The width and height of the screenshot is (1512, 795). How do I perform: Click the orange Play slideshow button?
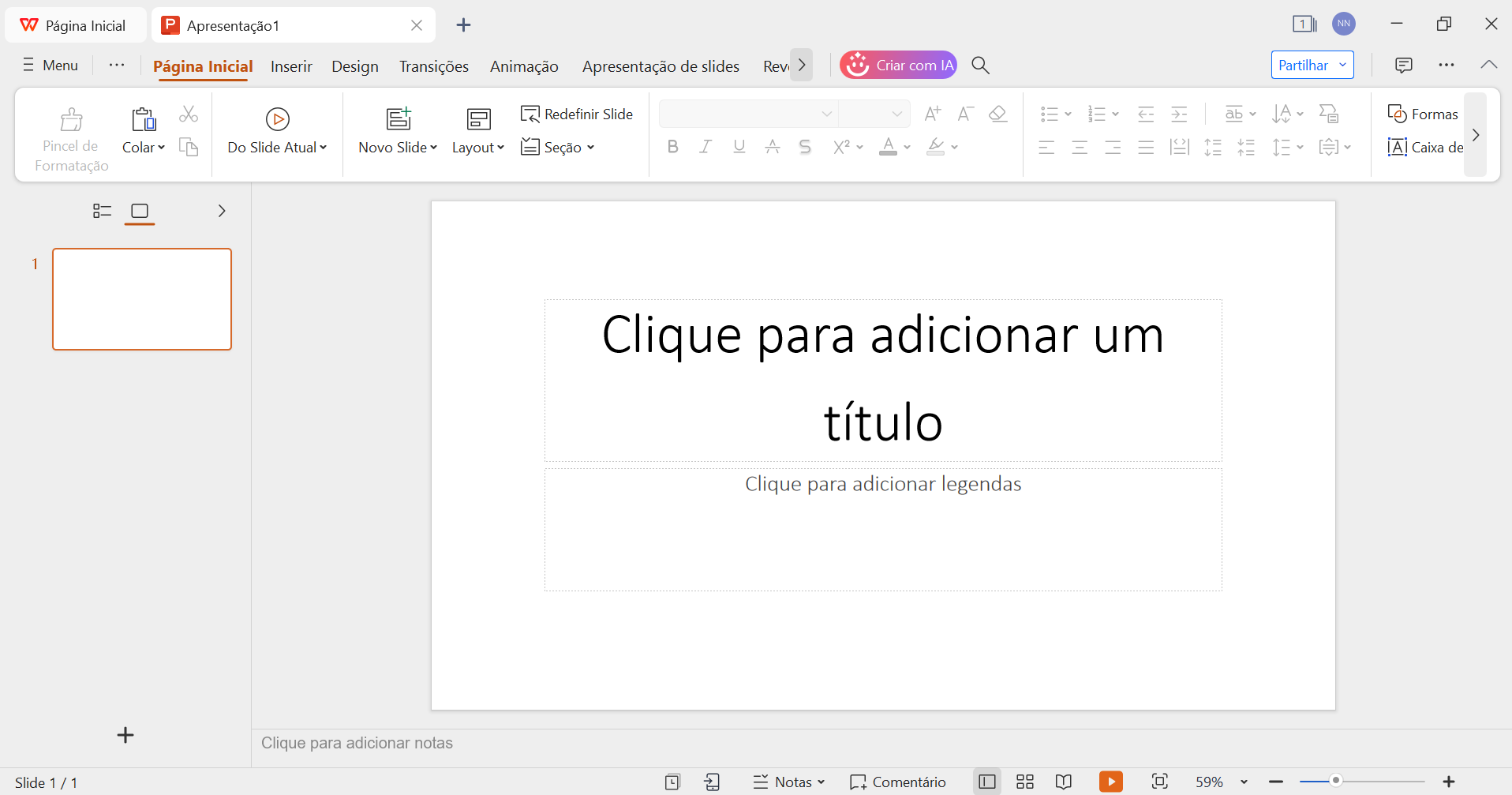click(x=1111, y=782)
